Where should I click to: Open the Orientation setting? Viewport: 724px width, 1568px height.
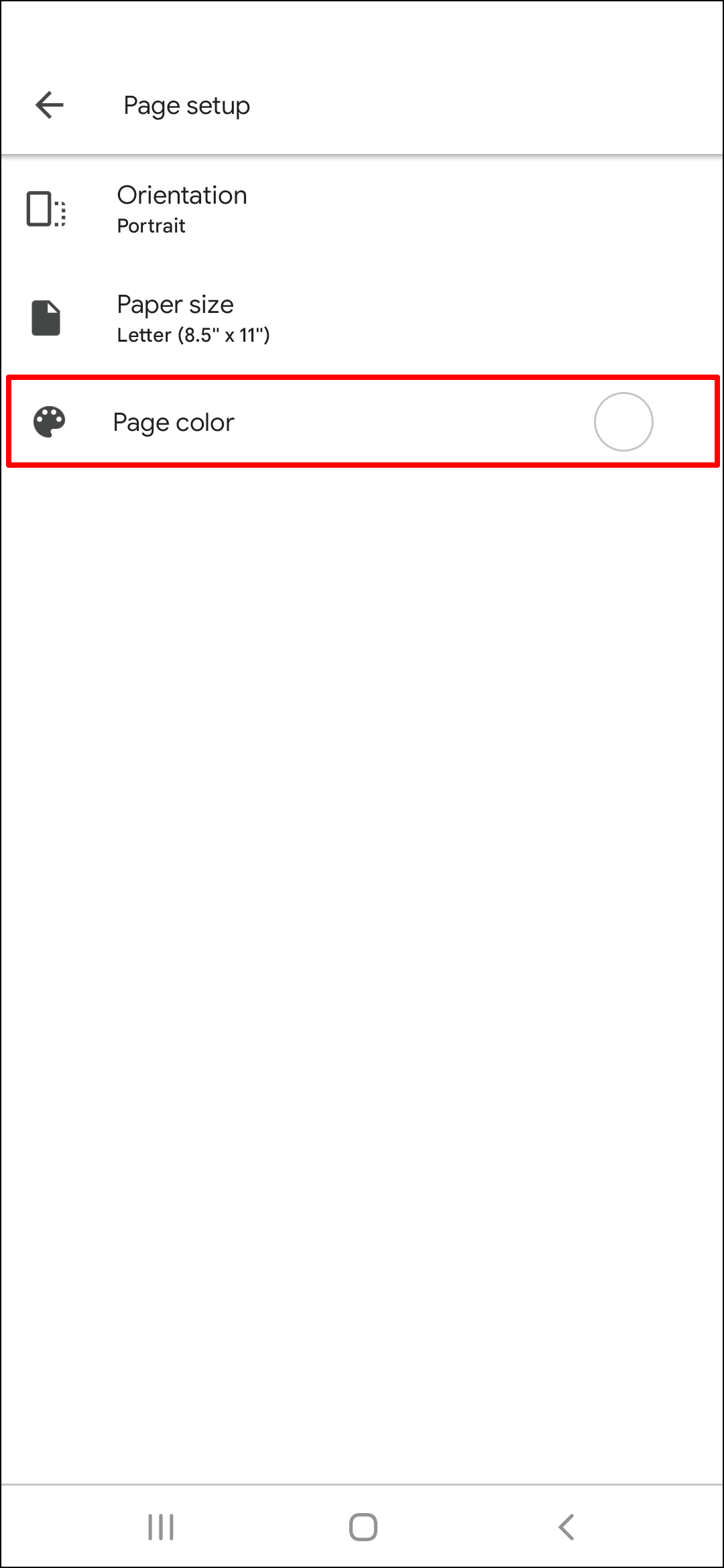(x=362, y=209)
